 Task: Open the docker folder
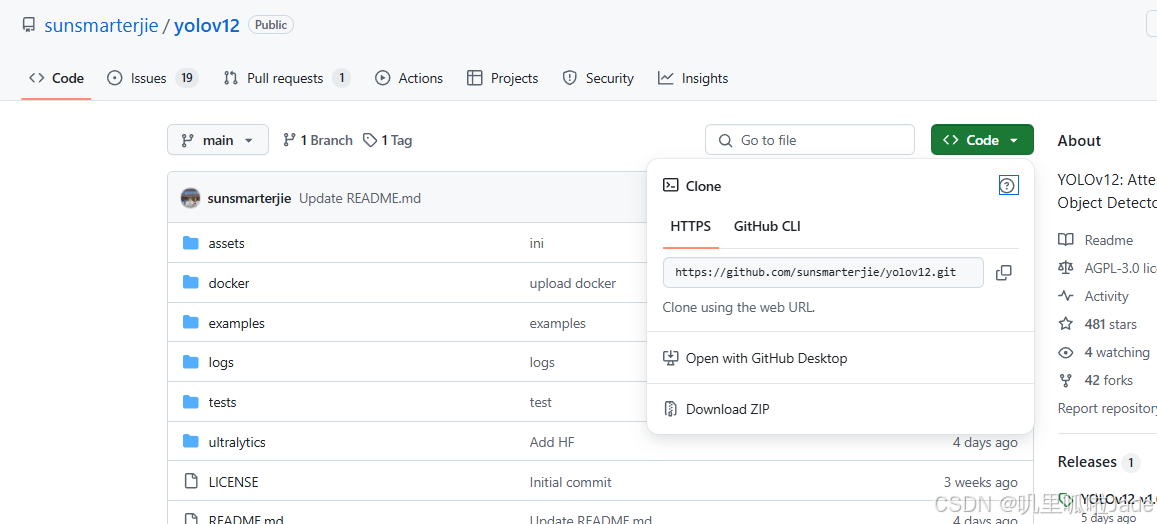[229, 283]
